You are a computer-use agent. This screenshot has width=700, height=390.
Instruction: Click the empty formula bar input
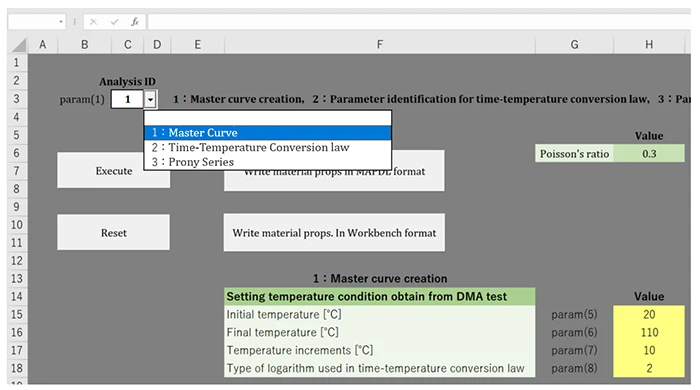[420, 22]
